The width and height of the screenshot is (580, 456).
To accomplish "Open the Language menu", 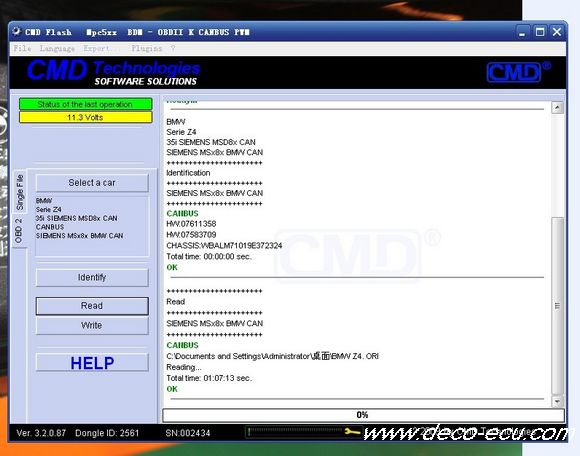I will click(x=57, y=48).
